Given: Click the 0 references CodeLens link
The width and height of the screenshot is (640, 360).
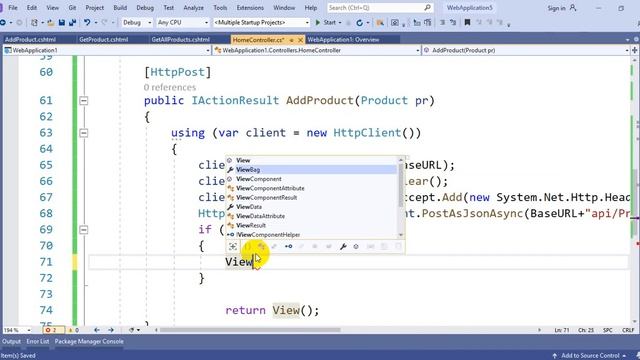Looking at the screenshot, I should (x=169, y=87).
